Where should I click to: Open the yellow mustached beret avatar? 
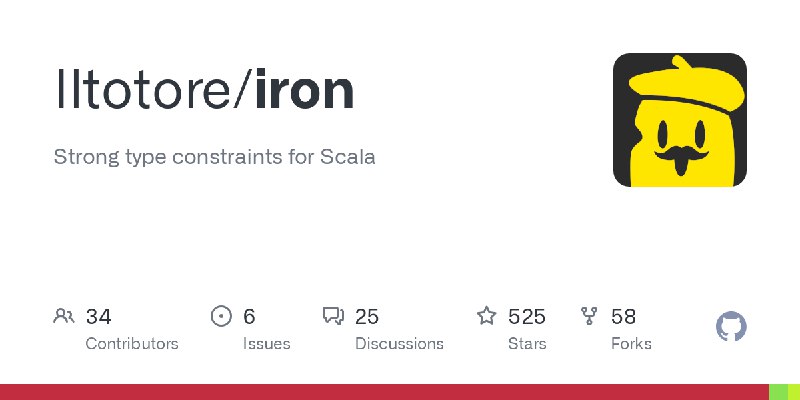click(680, 120)
